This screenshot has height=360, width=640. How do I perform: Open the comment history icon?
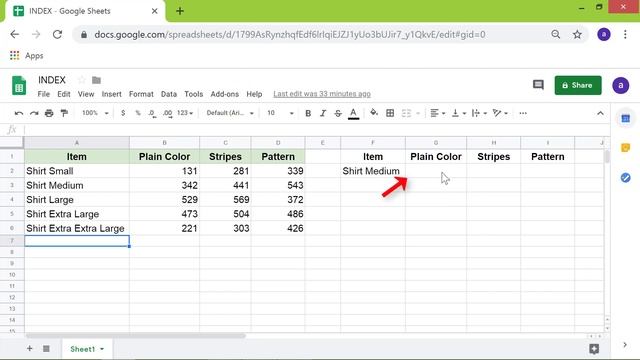(x=538, y=85)
